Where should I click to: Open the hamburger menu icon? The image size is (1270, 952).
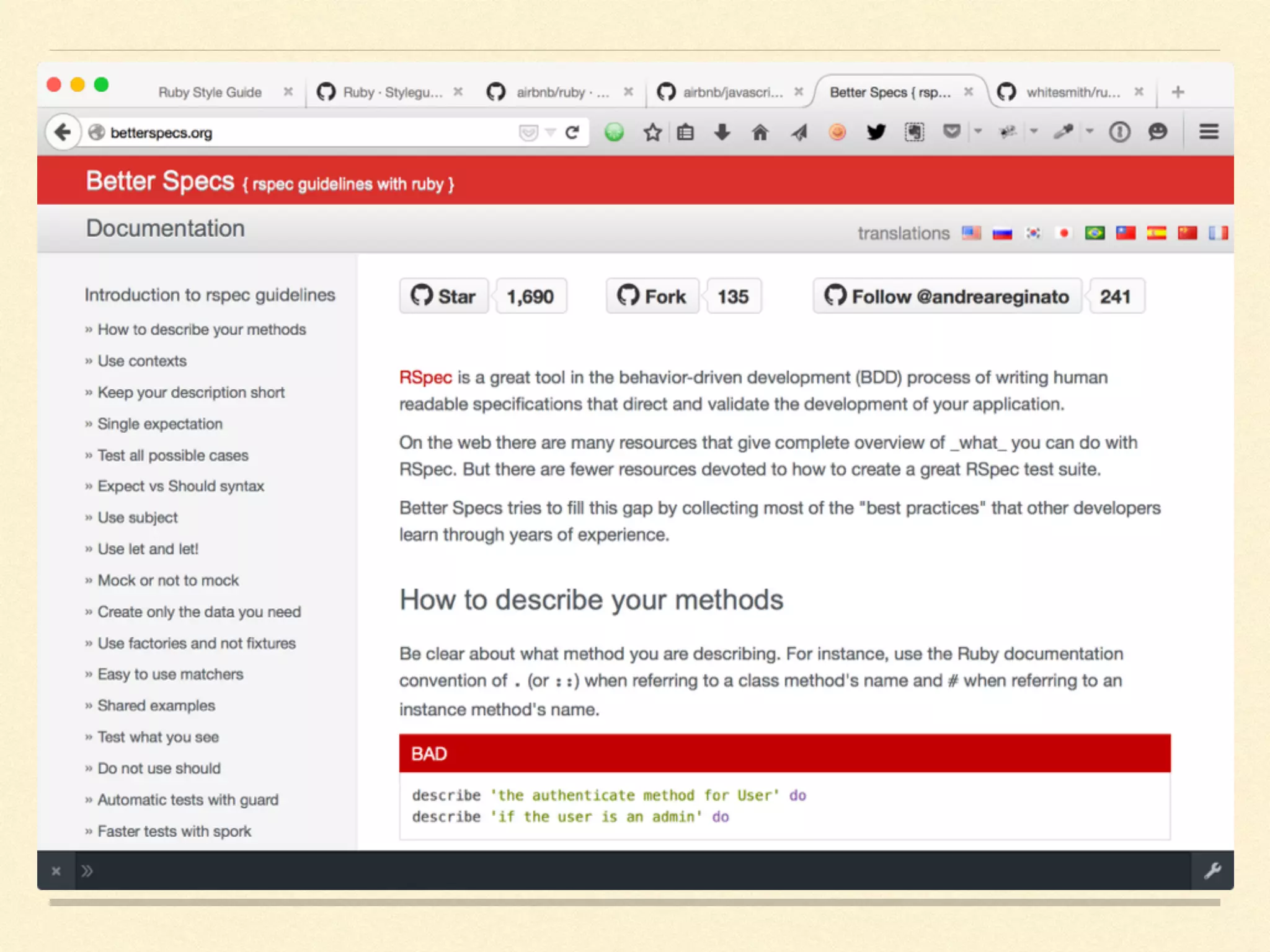(1209, 132)
